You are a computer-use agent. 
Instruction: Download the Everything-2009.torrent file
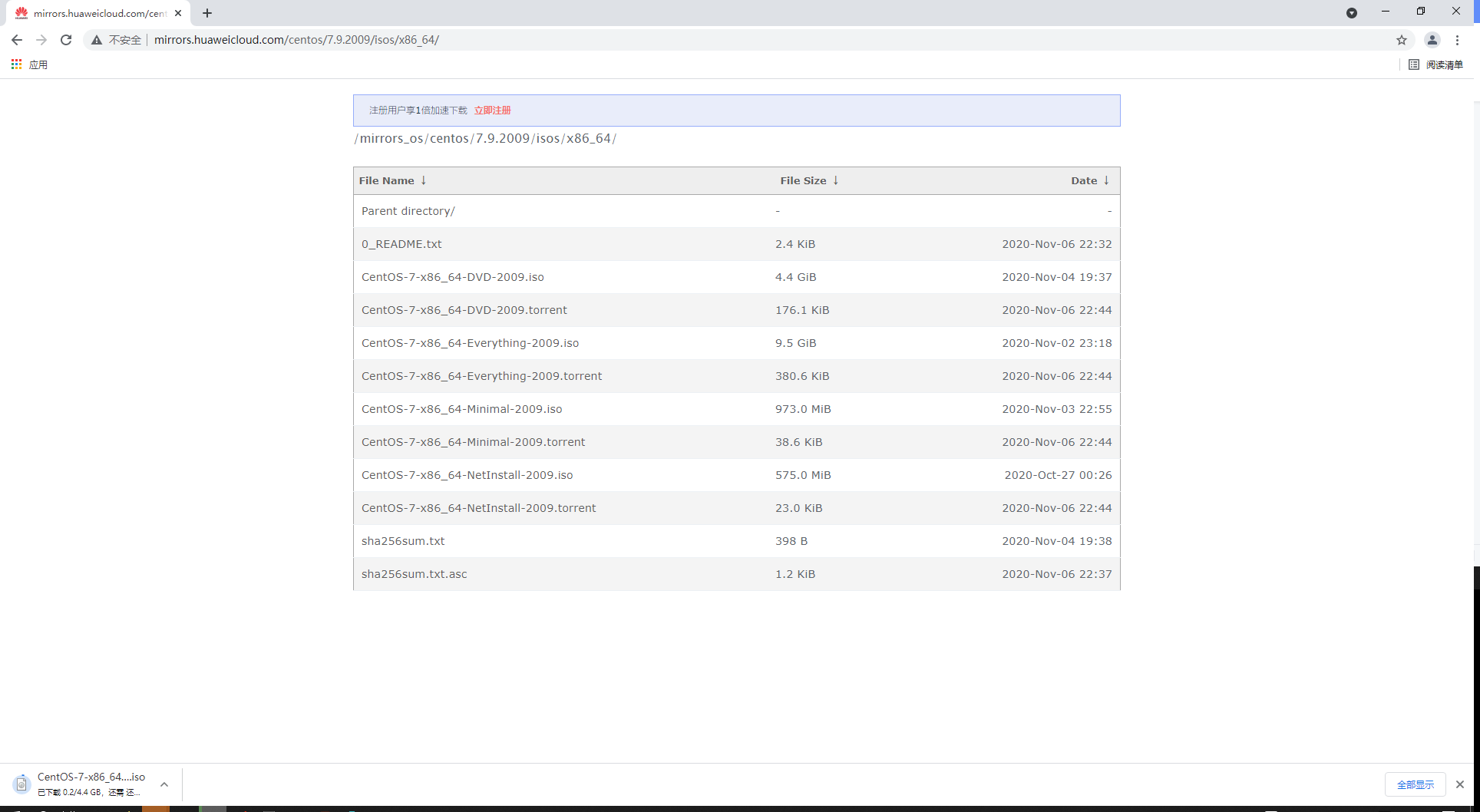click(482, 376)
